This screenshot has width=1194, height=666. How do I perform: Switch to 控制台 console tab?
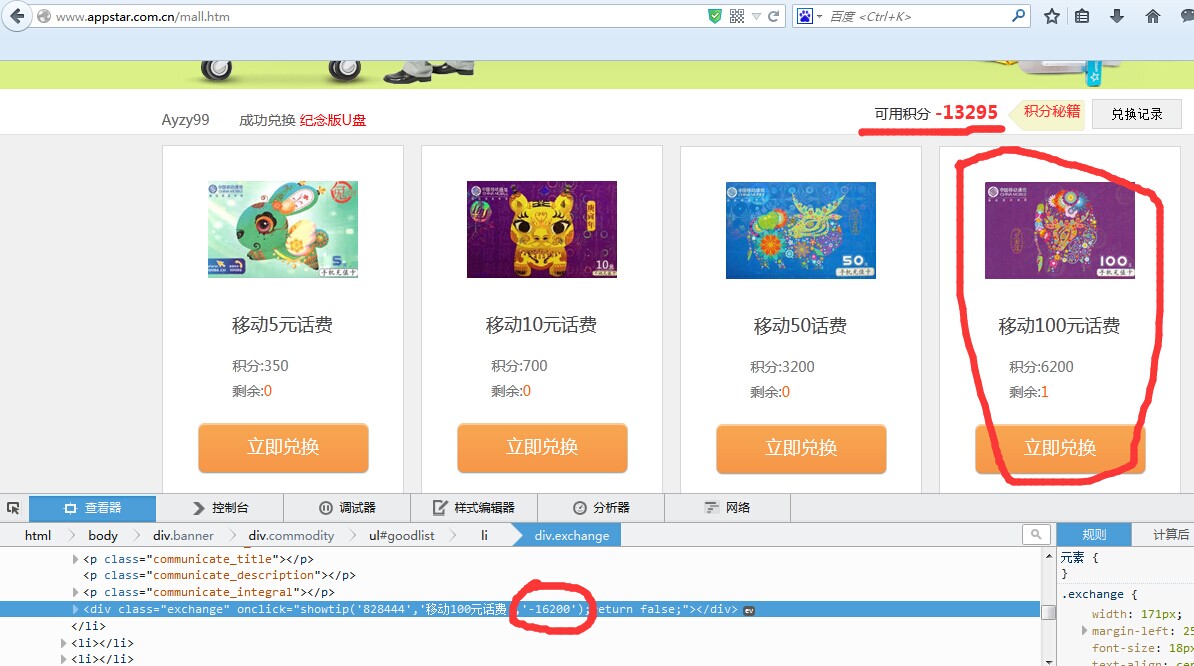point(220,508)
